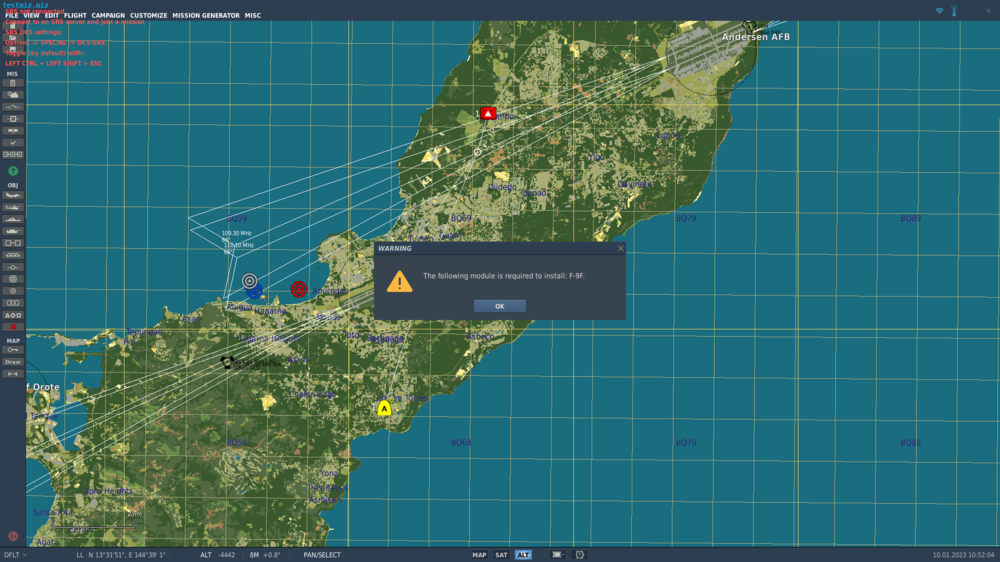Open the Draw tool panel
The height and width of the screenshot is (562, 1000).
[13, 362]
